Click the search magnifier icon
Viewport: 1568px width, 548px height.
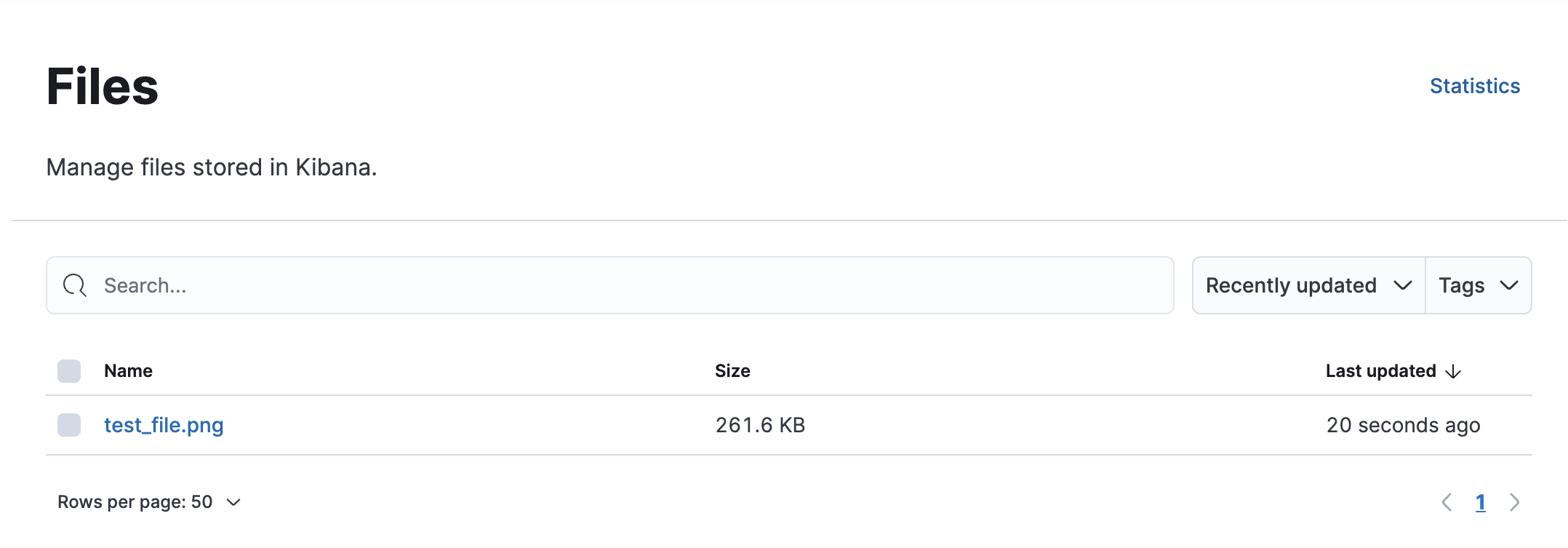point(73,285)
